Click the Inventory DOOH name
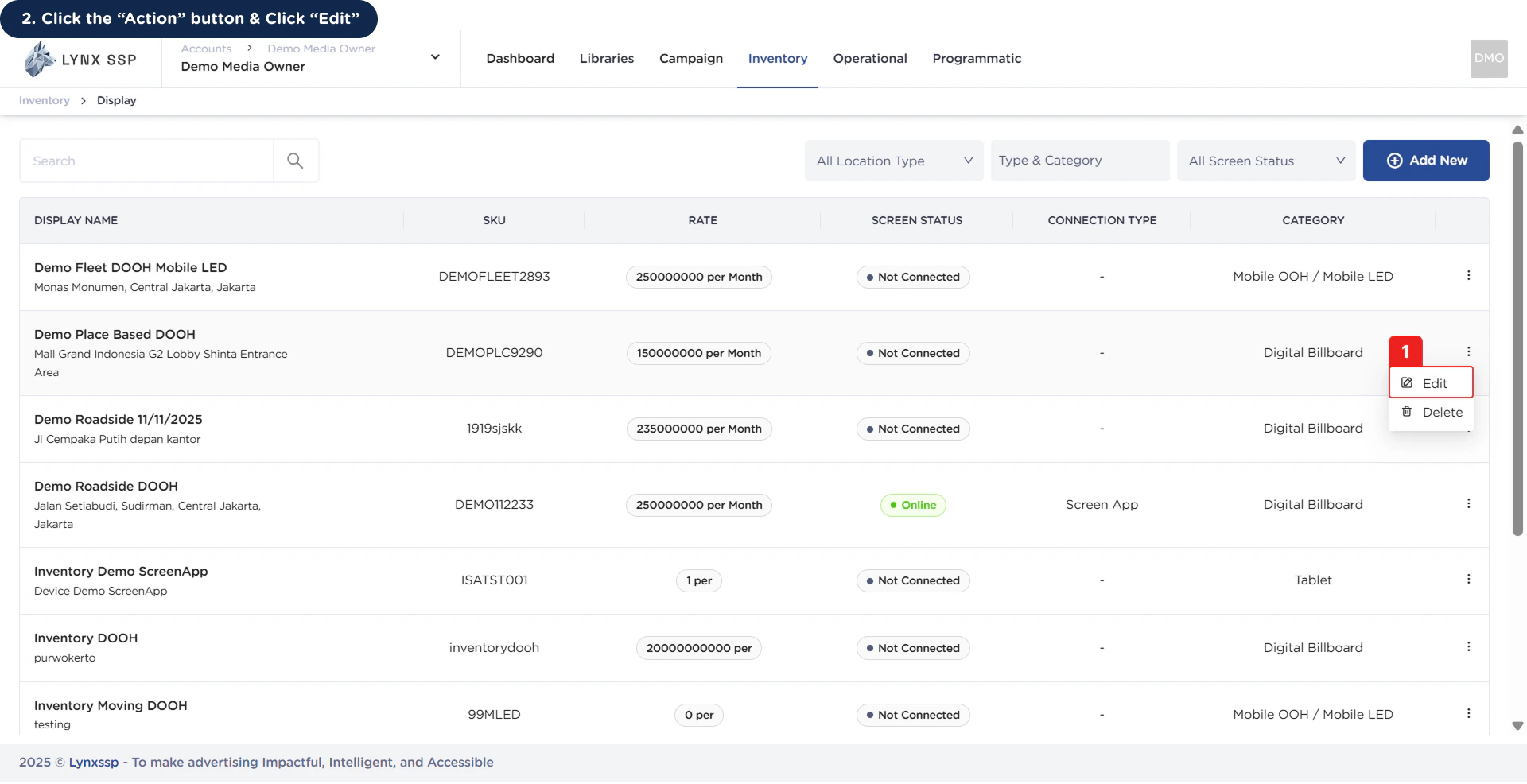1527x784 pixels. tap(86, 638)
